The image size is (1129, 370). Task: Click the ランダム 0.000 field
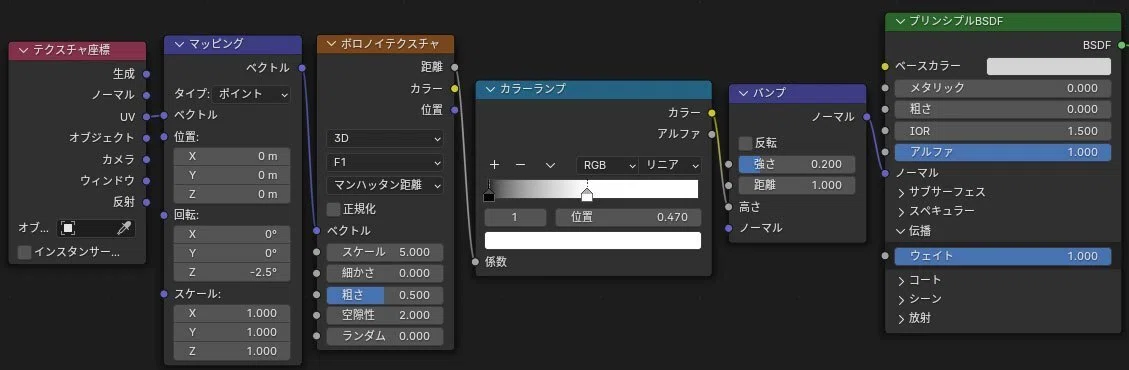click(x=385, y=336)
